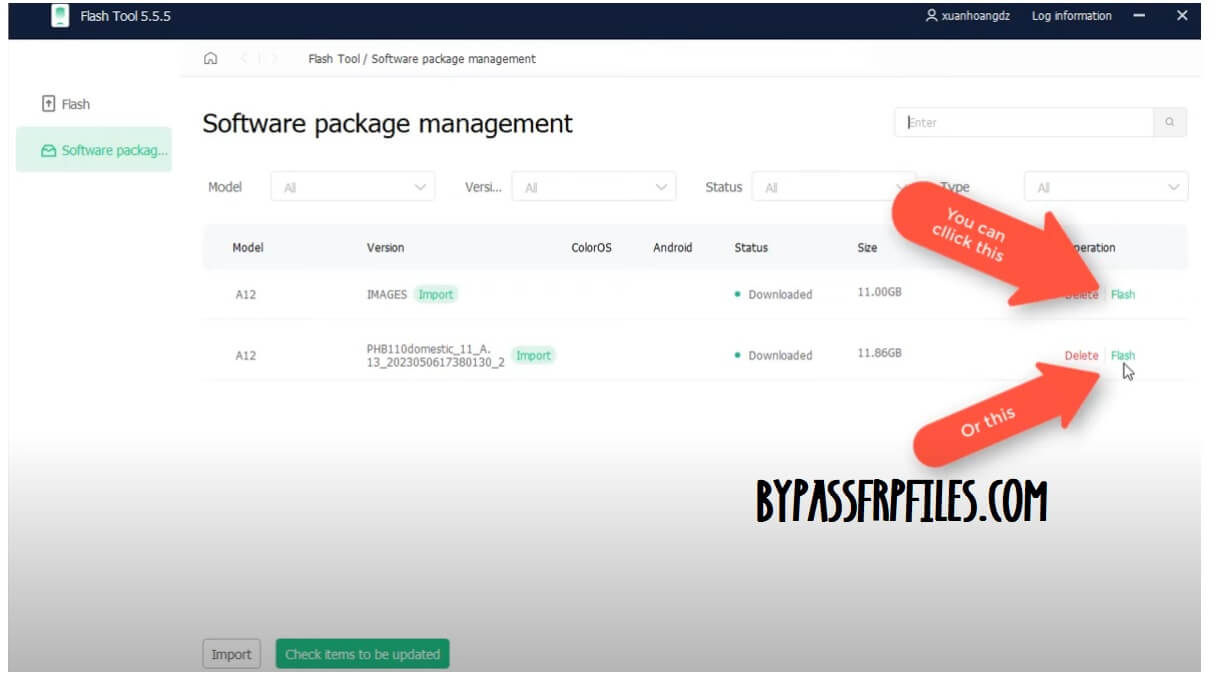Open Log information in title bar

point(1071,16)
